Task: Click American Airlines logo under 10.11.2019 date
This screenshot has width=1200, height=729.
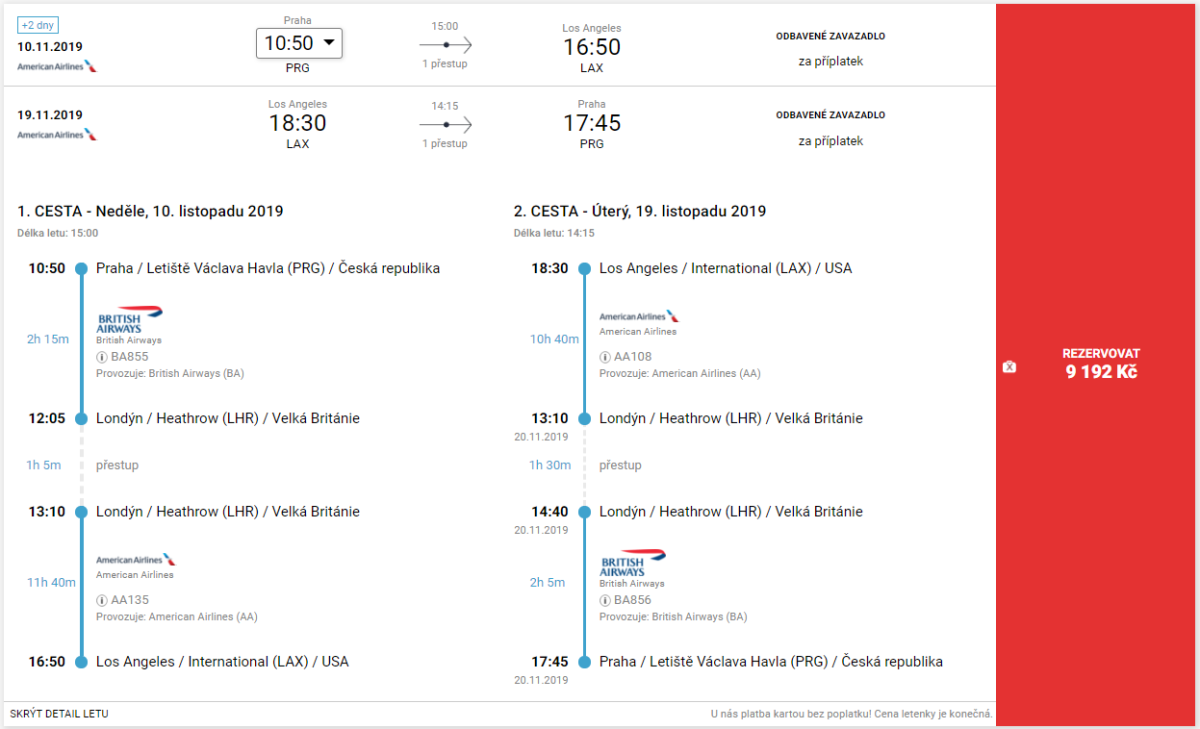Action: [x=57, y=66]
